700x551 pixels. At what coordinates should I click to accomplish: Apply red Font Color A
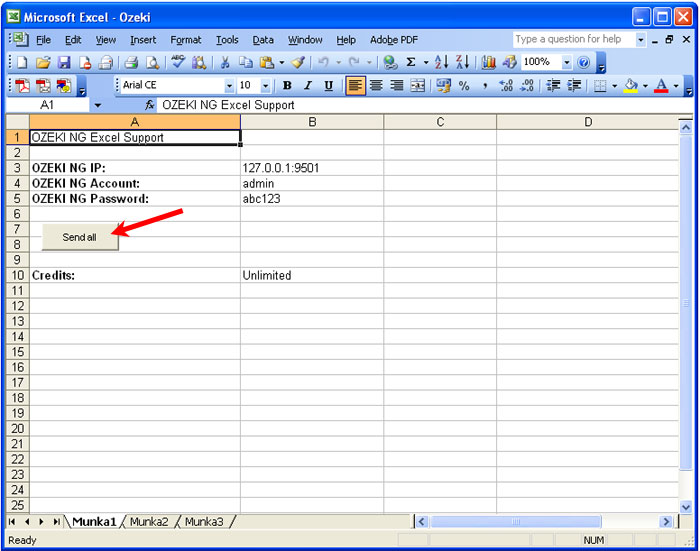click(x=661, y=86)
